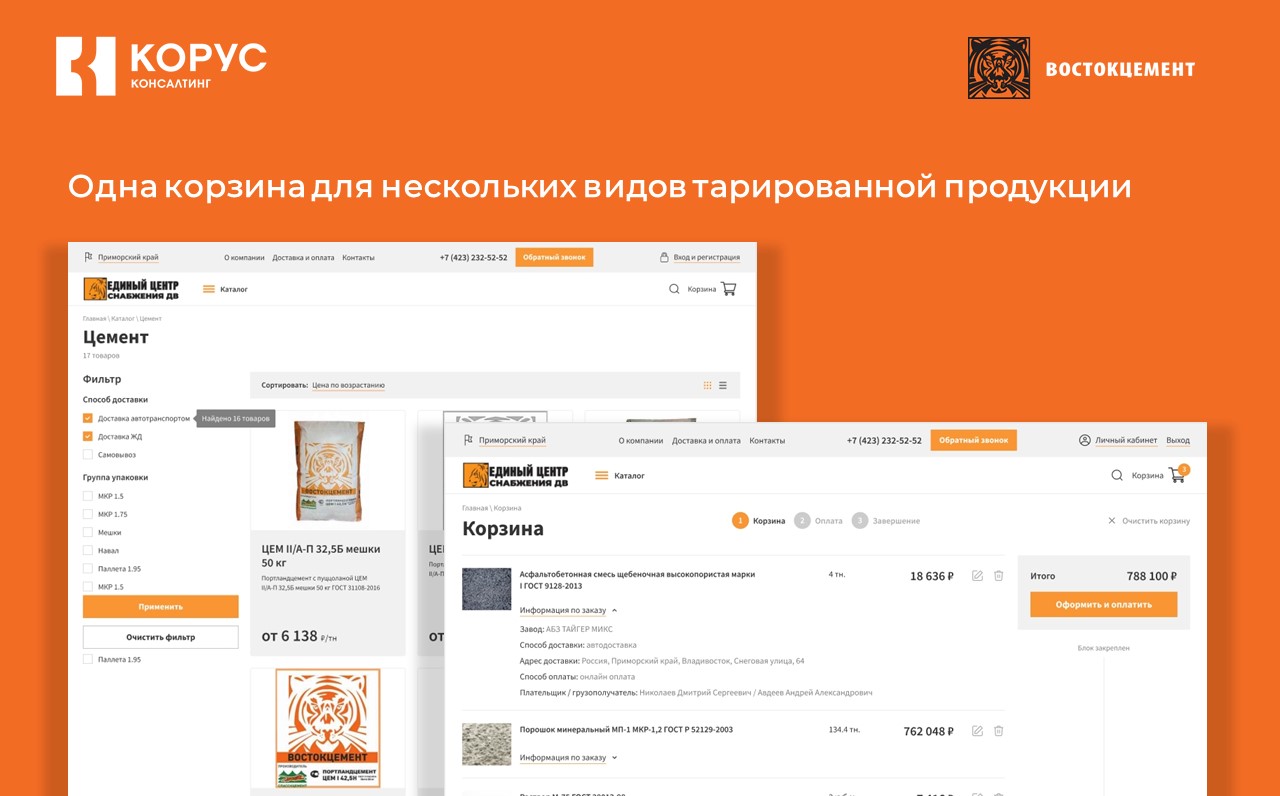Click the Главная breadcrumb on the cart page
This screenshot has width=1280, height=796.
[x=475, y=508]
